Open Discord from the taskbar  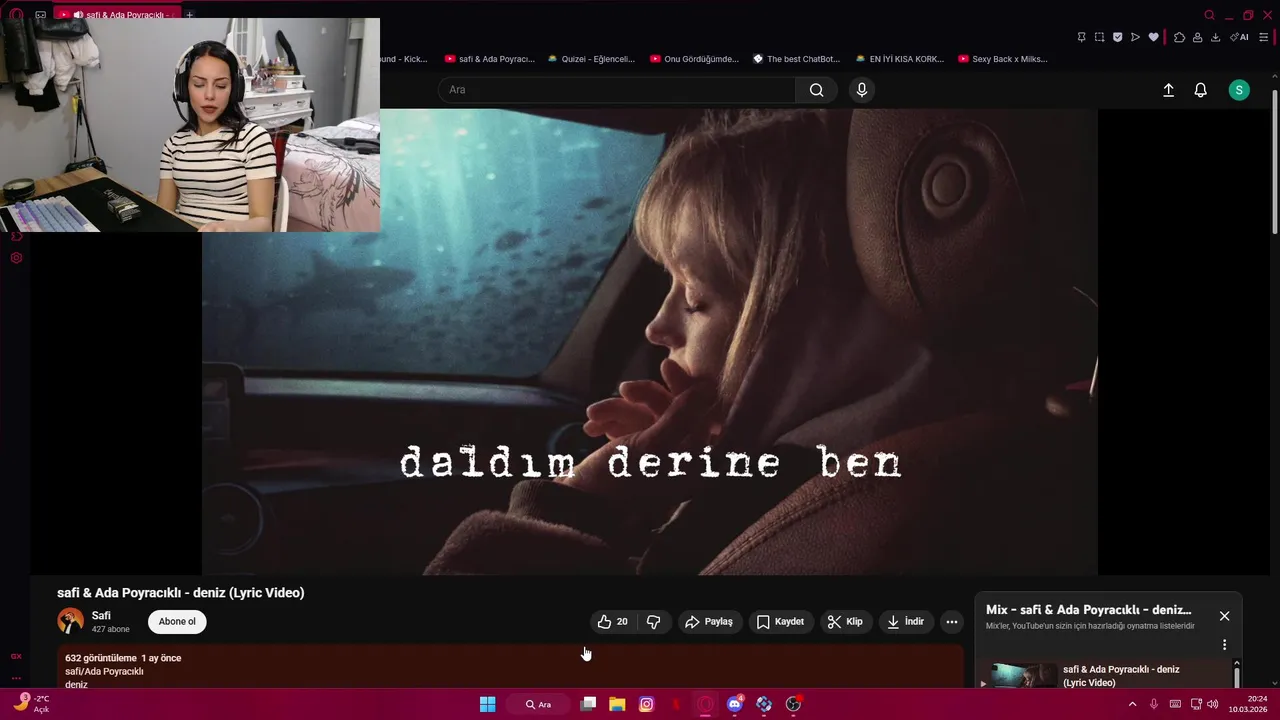point(735,704)
